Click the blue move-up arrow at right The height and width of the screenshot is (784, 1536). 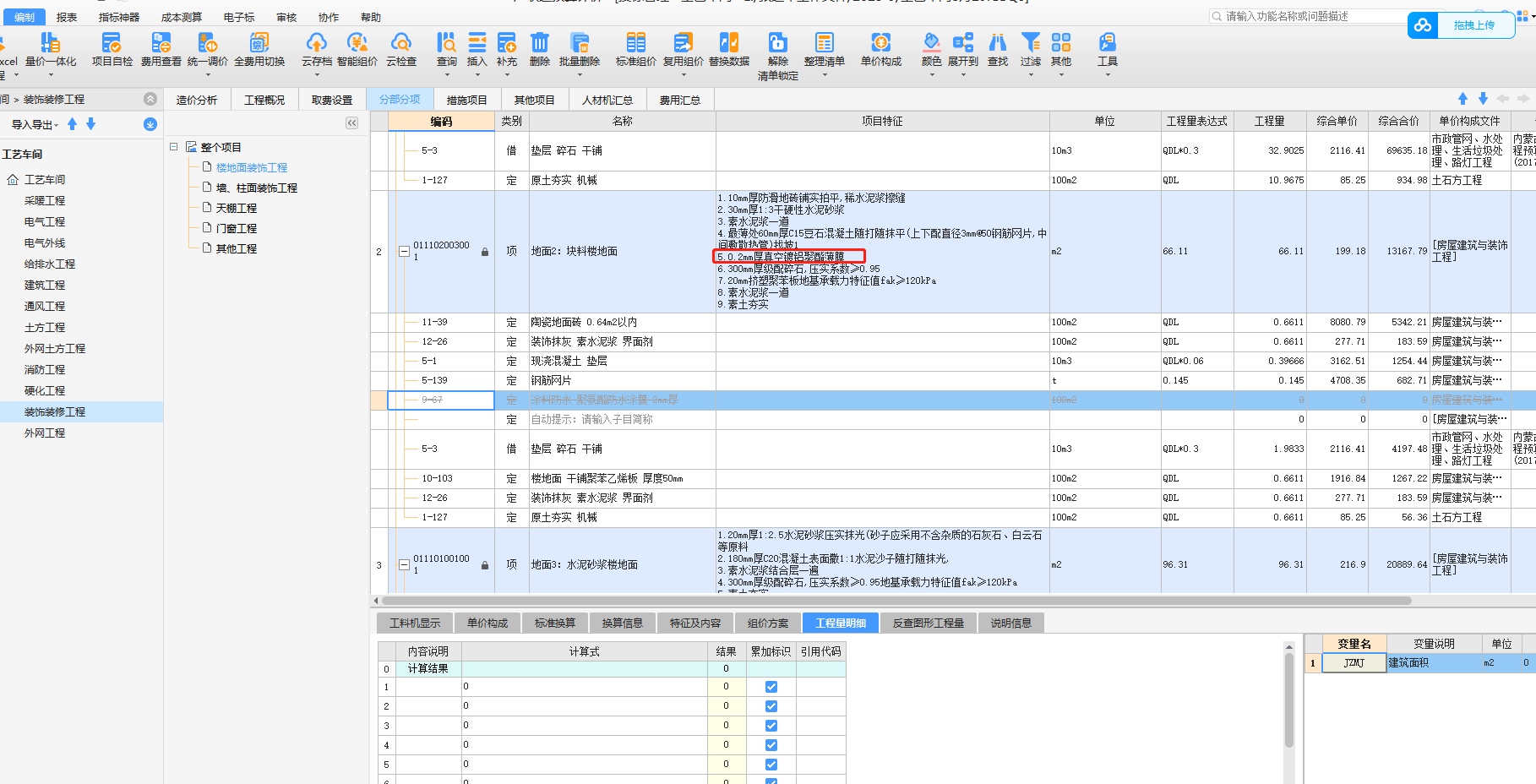[x=1463, y=99]
